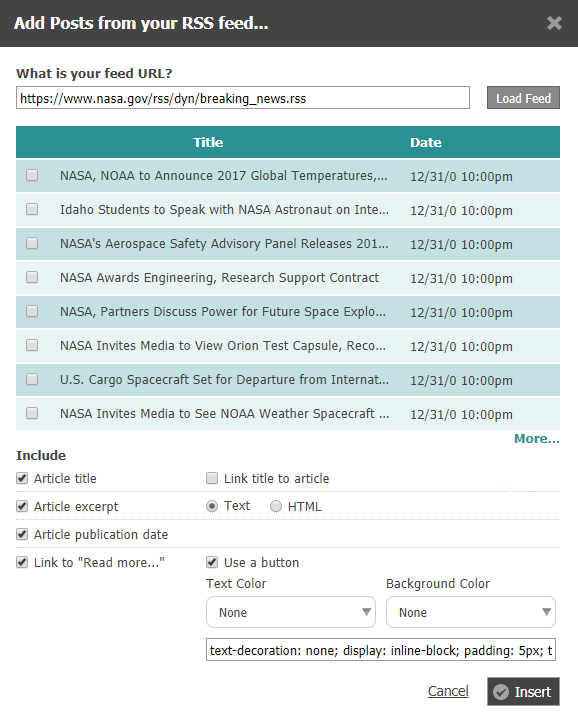Click the Title column header
Image resolution: width=578 pixels, height=724 pixels.
coord(208,142)
